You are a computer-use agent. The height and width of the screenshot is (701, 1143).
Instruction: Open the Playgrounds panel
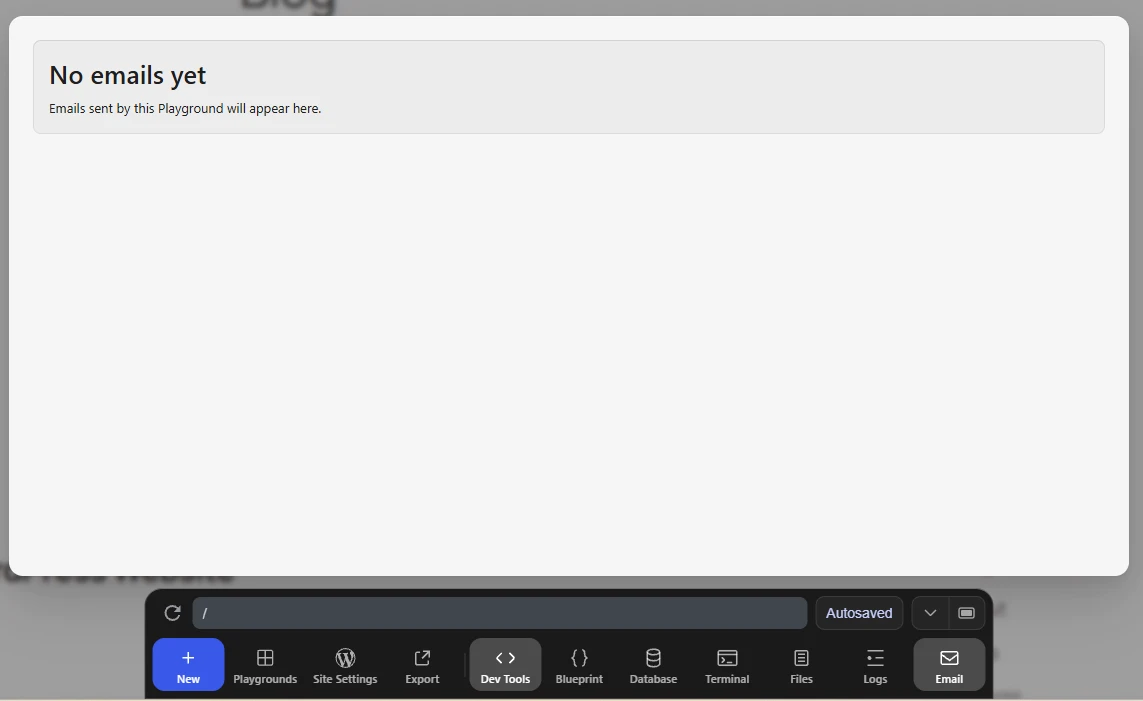pos(265,665)
